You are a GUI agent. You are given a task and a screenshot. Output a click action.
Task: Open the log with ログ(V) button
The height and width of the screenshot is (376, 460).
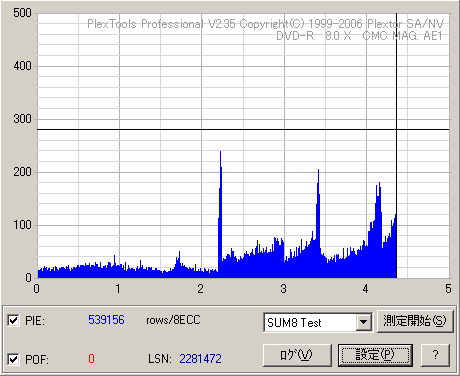click(297, 355)
